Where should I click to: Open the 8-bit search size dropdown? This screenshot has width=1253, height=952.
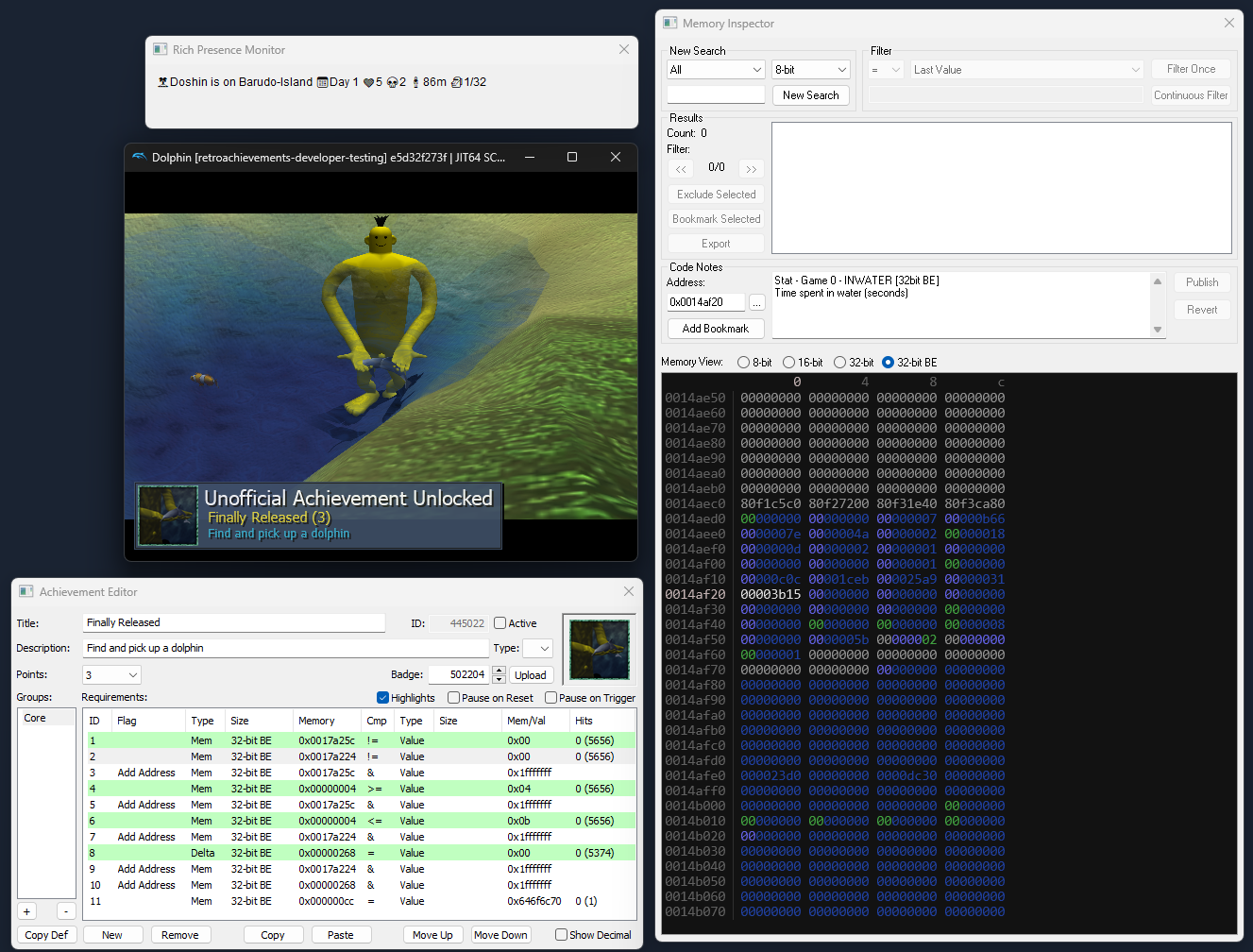pyautogui.click(x=811, y=70)
